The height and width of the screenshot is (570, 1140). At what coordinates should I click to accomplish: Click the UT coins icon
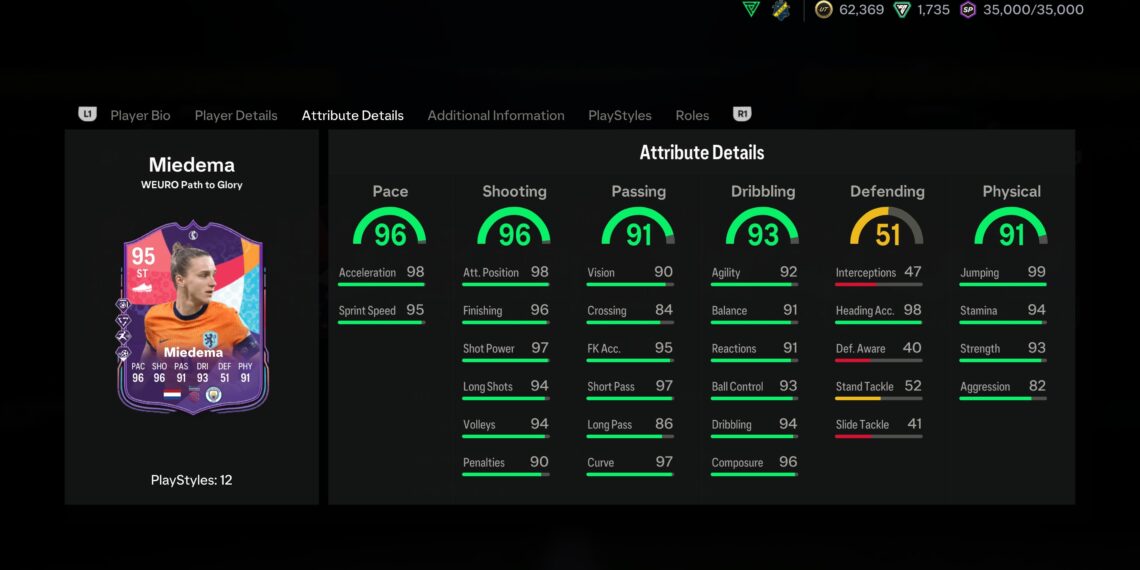(x=824, y=10)
